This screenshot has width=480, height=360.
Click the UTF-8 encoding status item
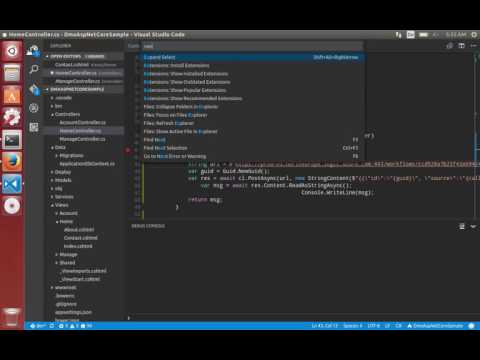tap(373, 326)
